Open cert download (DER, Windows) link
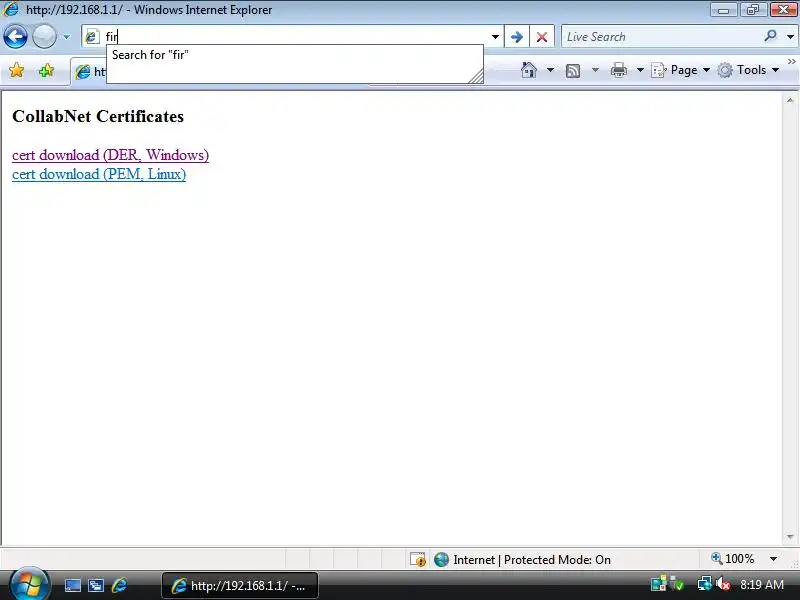Screen dimensions: 800x600 [110, 155]
